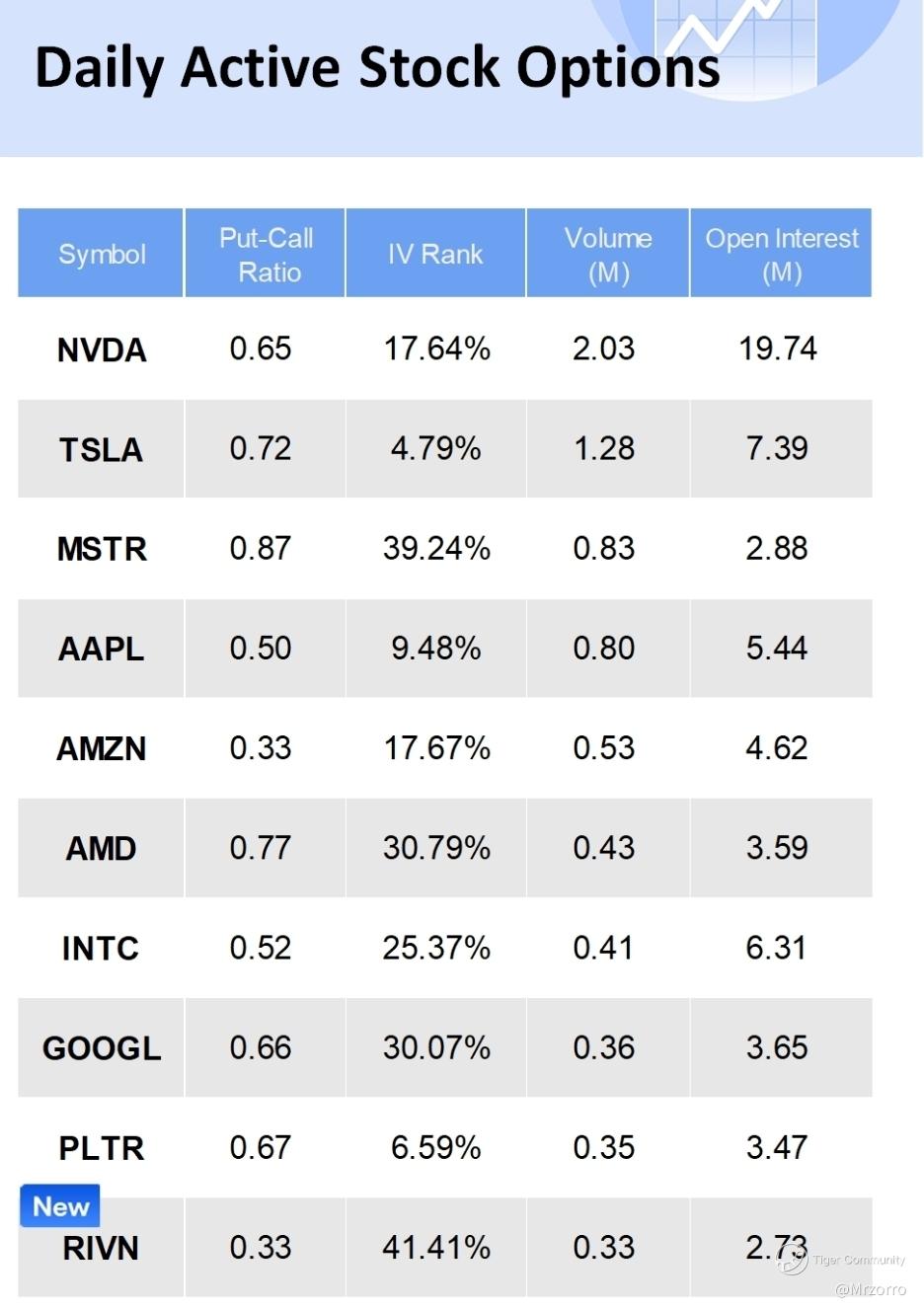
Task: Select the INTC symbol cell
Action: coord(102,949)
